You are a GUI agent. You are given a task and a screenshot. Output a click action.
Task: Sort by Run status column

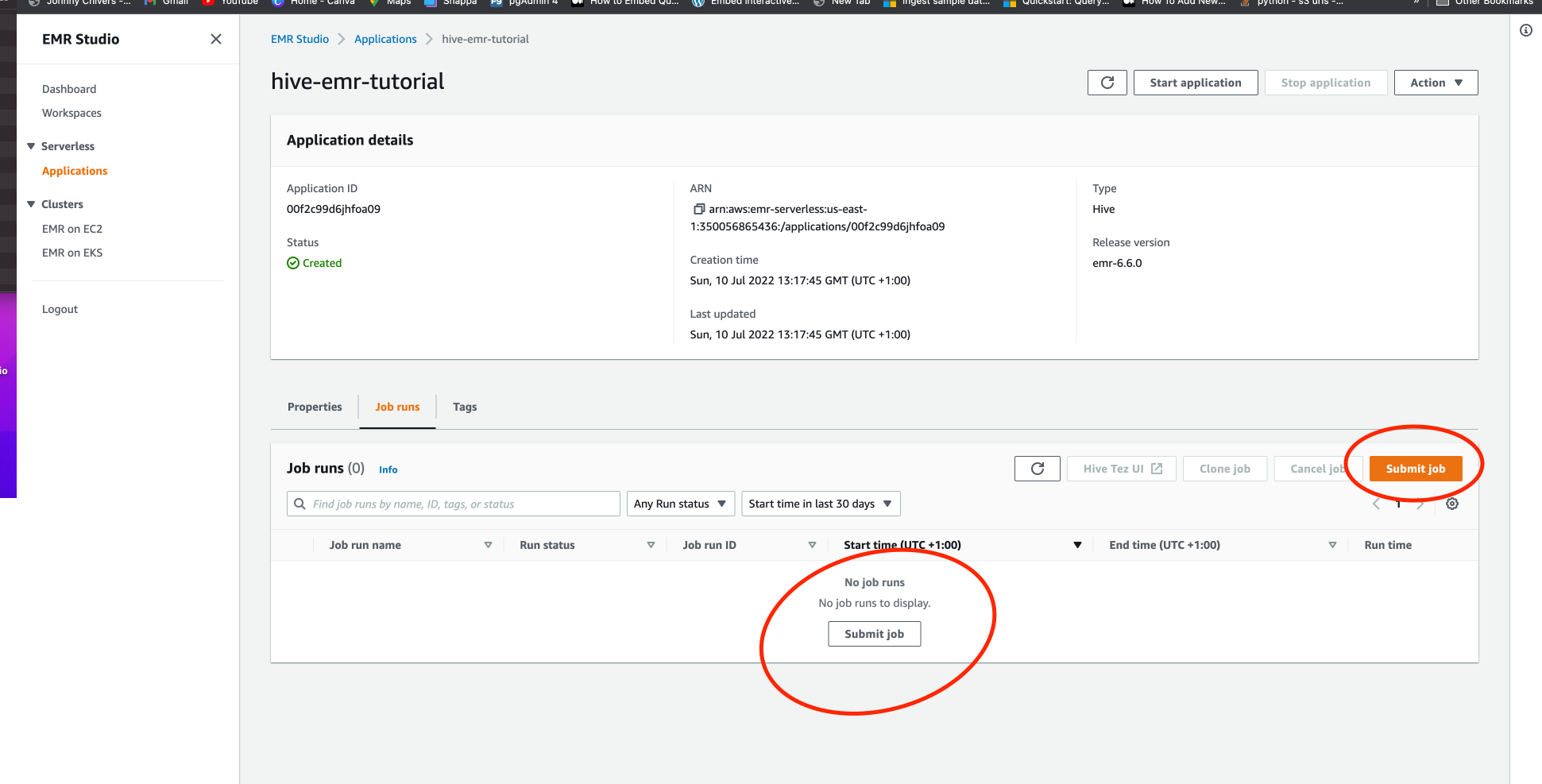click(x=651, y=545)
